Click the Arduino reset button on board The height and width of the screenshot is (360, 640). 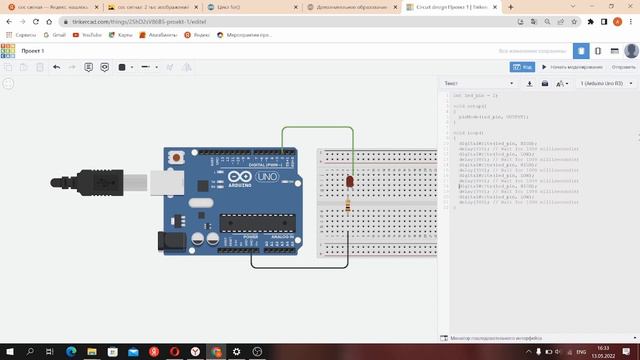pyautogui.click(x=176, y=157)
